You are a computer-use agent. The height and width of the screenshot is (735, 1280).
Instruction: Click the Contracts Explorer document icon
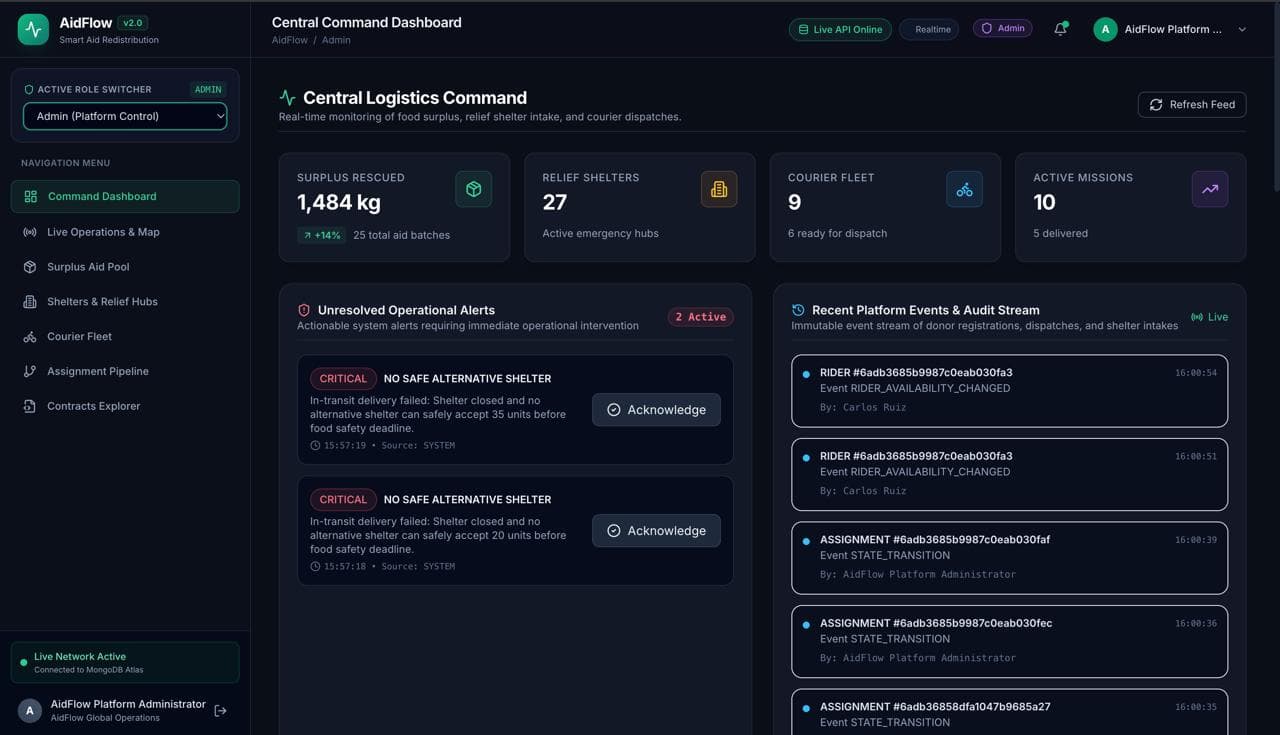(x=30, y=406)
